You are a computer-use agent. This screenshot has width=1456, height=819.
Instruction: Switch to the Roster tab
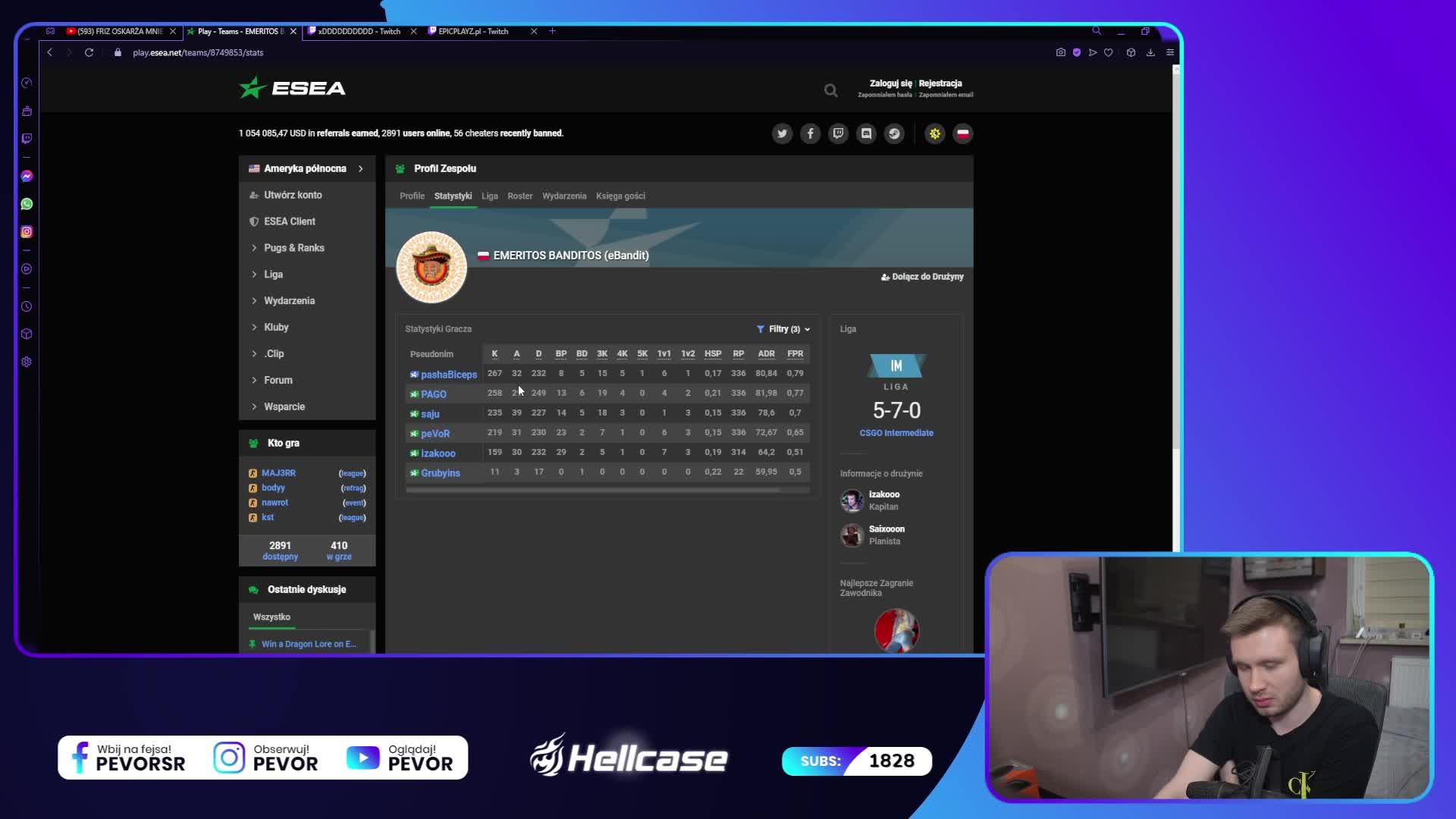520,196
